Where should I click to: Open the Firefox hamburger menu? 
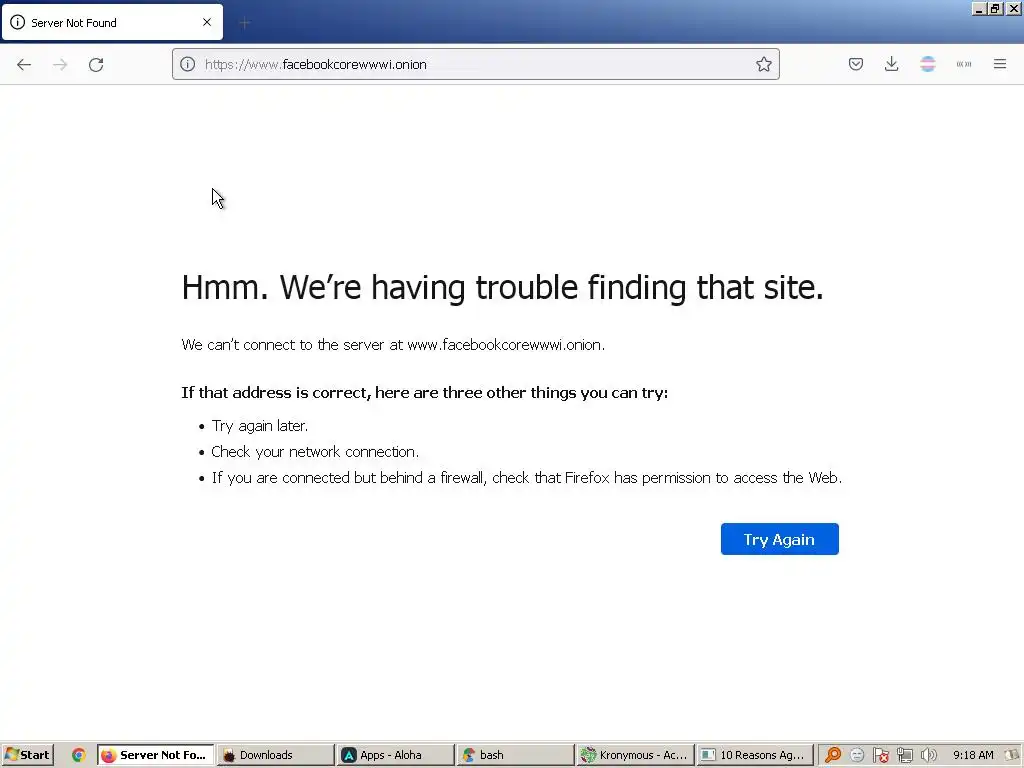[1000, 64]
